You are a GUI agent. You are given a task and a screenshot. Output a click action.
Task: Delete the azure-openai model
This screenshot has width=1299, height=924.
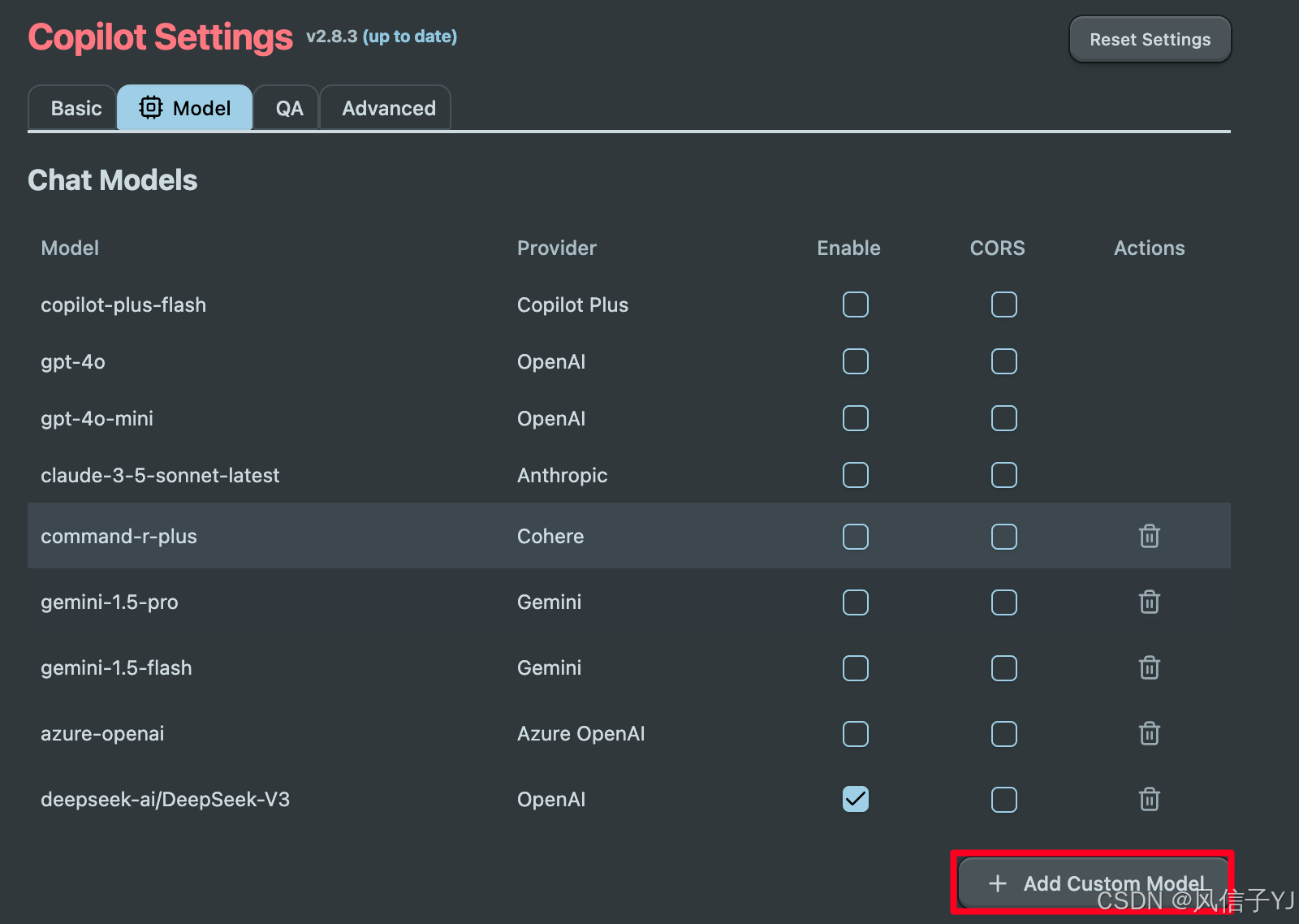click(x=1149, y=733)
